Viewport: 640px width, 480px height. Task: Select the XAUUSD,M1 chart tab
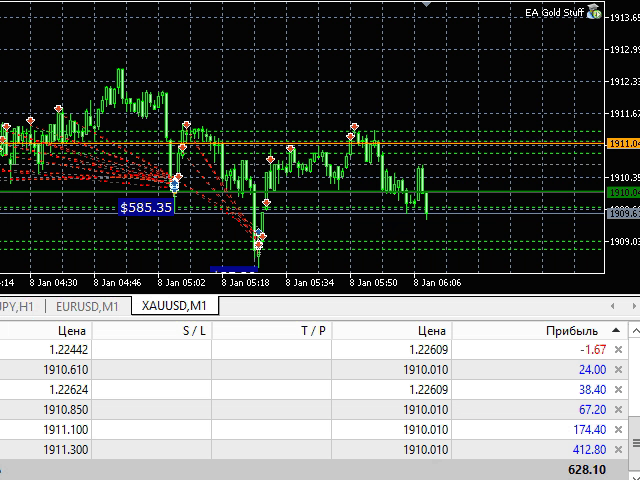[173, 306]
